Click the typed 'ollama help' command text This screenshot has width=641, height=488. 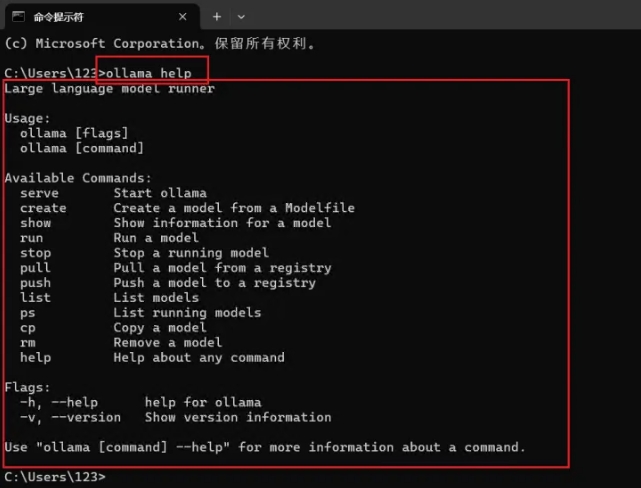click(x=149, y=74)
